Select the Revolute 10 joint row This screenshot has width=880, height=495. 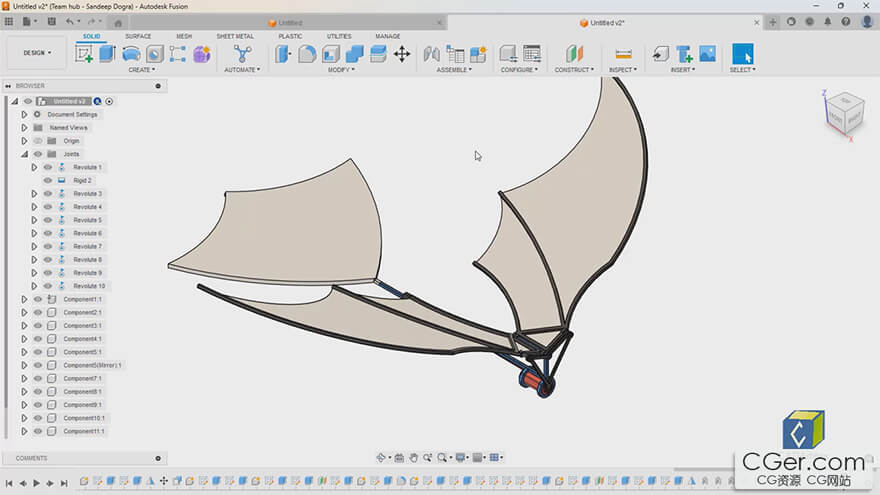89,286
